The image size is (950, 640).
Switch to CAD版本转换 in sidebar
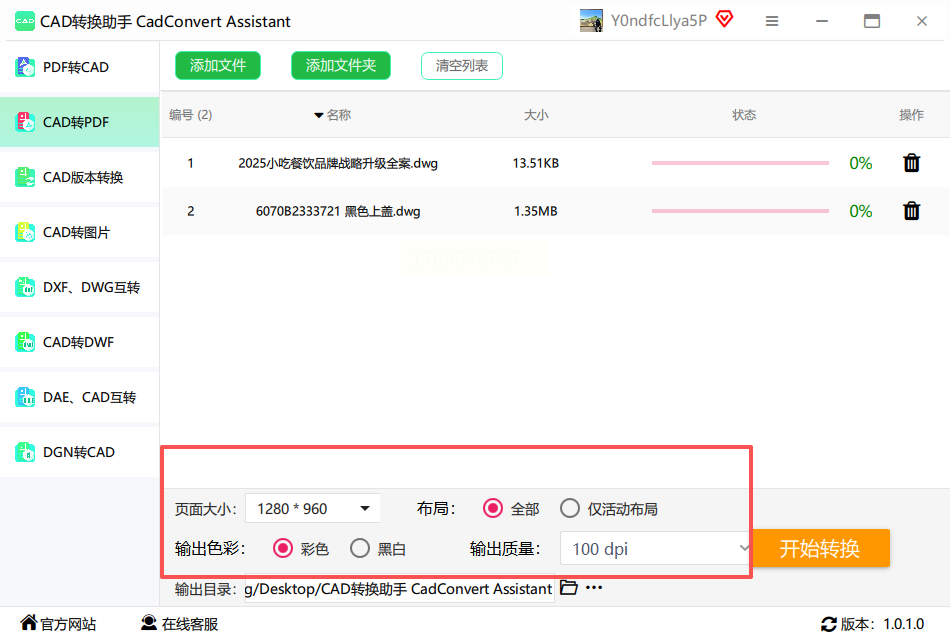pos(79,178)
